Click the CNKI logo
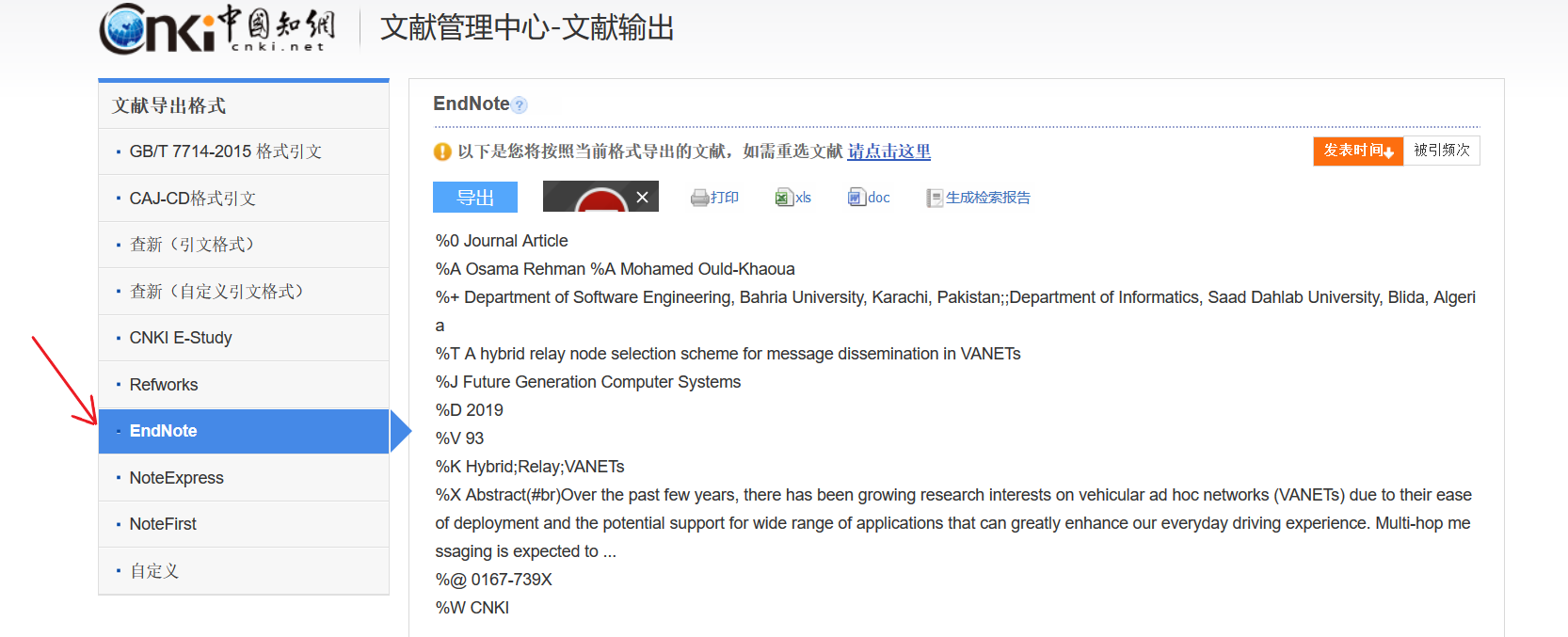Image resolution: width=1568 pixels, height=637 pixels. click(x=217, y=28)
